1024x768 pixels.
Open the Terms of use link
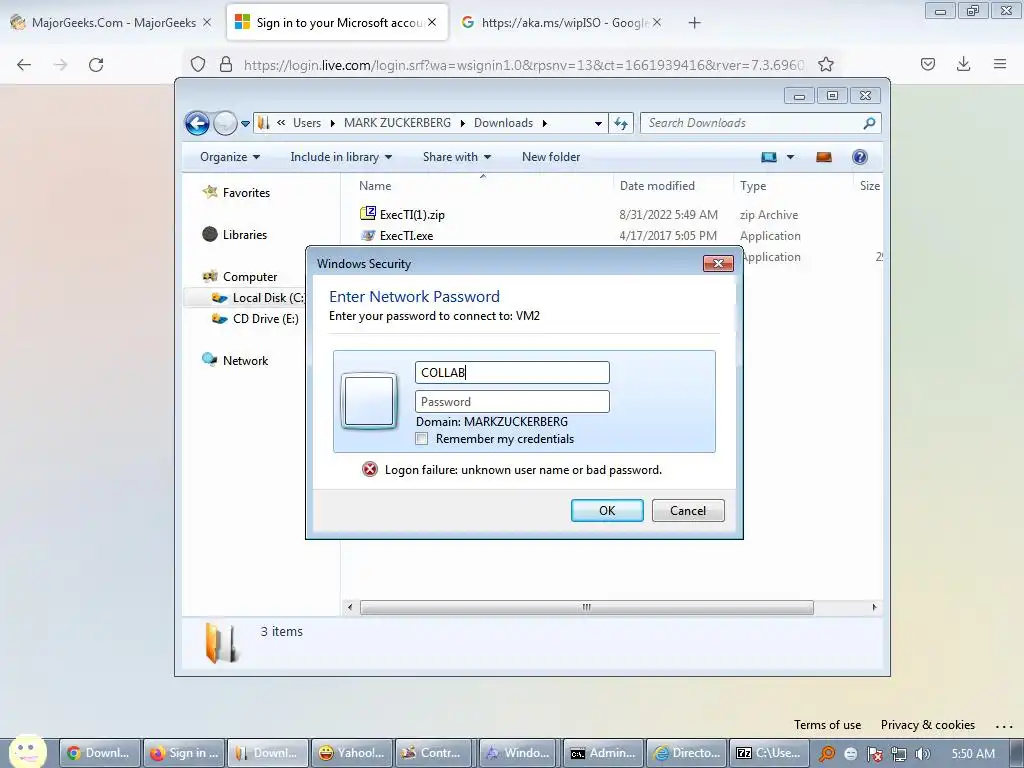tap(827, 725)
